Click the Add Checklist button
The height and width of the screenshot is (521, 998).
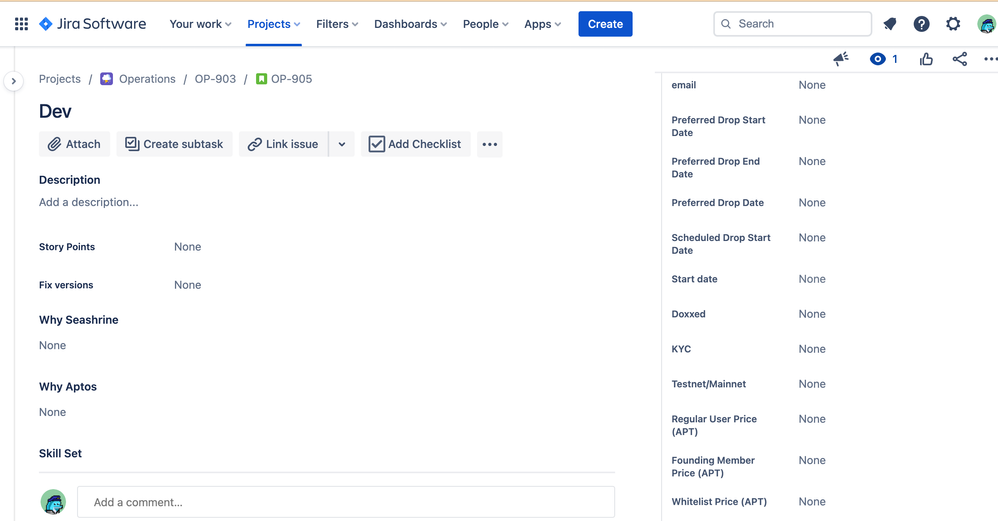[x=416, y=144]
